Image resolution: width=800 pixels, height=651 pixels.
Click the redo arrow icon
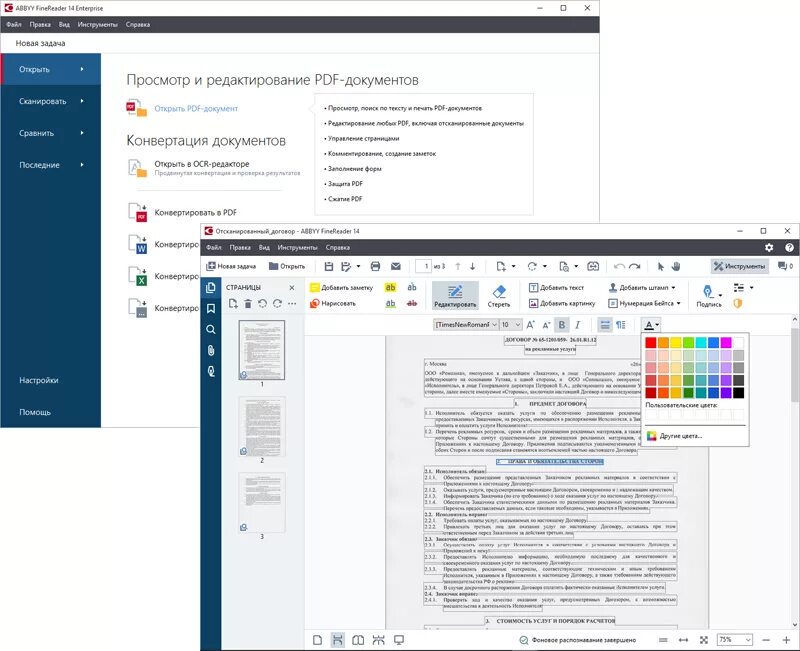pyautogui.click(x=635, y=266)
